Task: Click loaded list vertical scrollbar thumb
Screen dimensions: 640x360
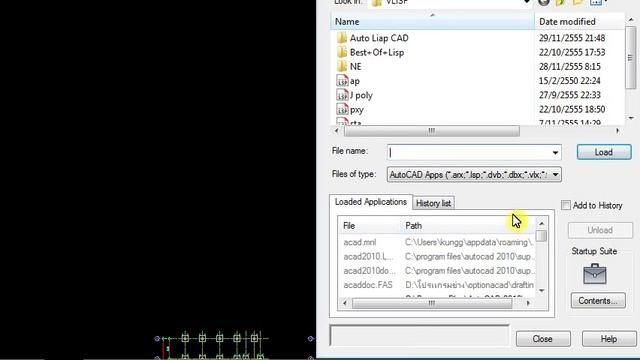Action: pos(542,236)
